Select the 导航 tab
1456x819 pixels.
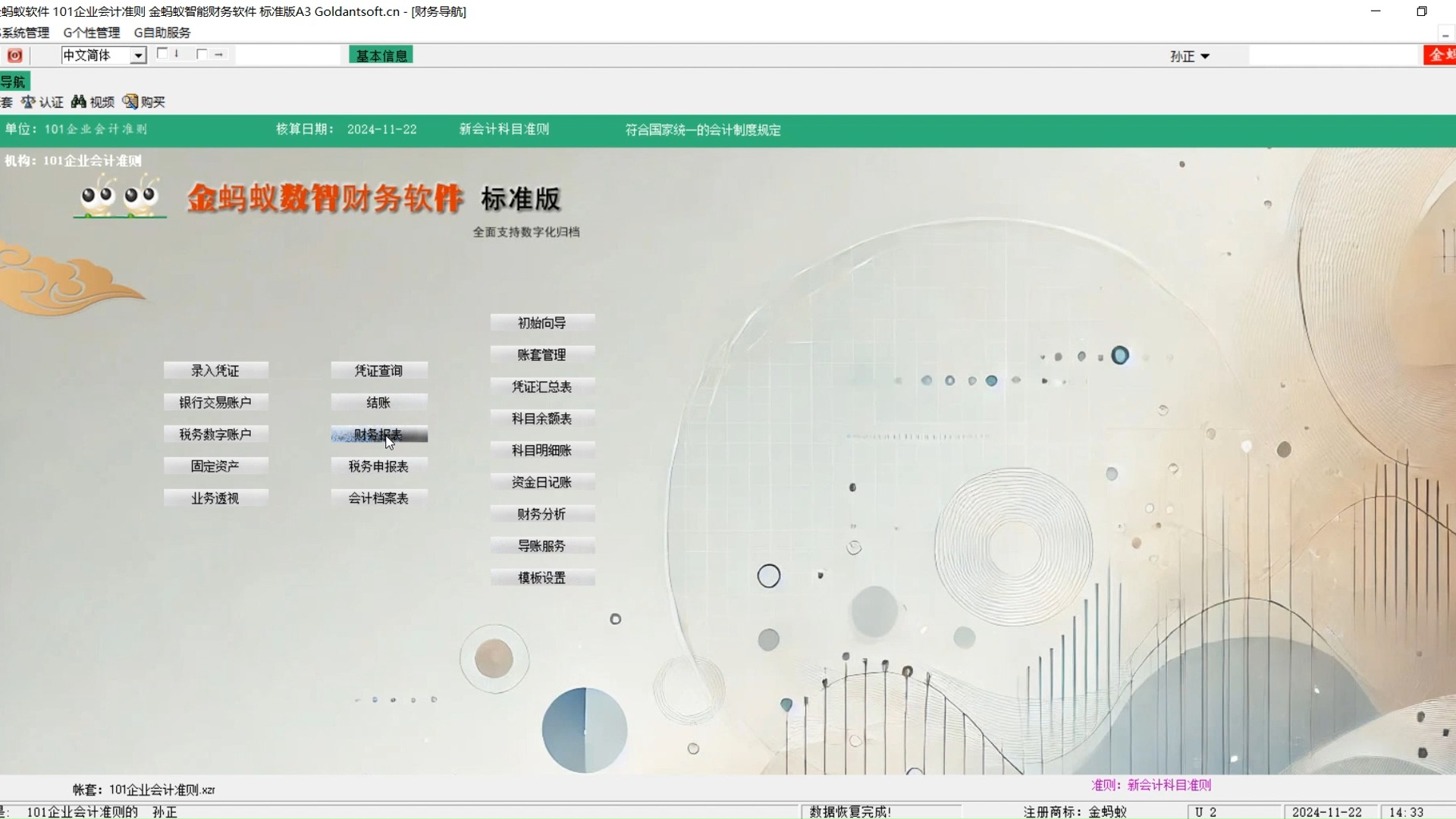(x=14, y=82)
